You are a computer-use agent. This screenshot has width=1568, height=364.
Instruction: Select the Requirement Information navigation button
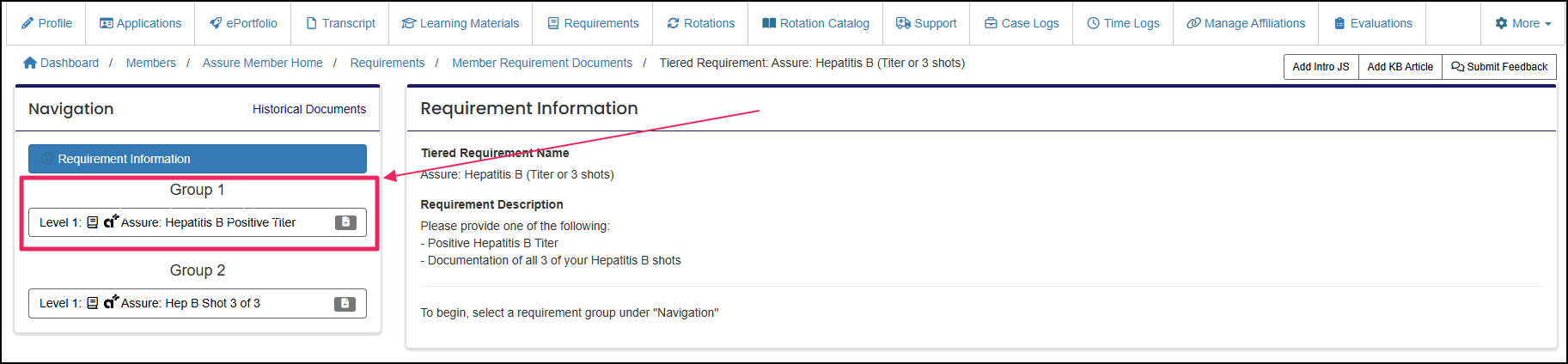click(x=198, y=159)
